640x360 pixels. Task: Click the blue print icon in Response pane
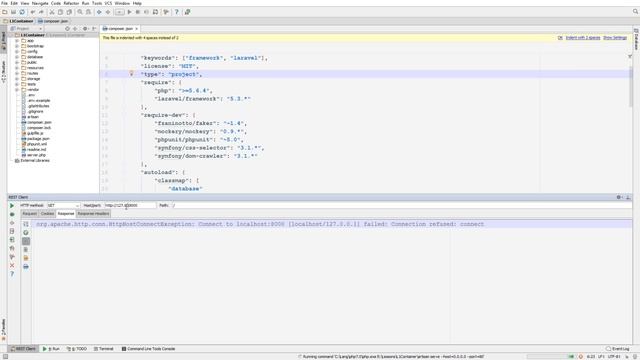tap(26, 267)
